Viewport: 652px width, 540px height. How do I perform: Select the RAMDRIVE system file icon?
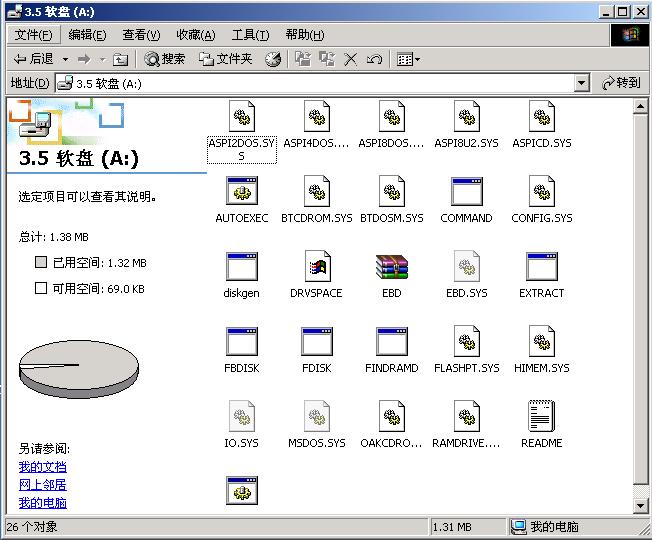pos(467,416)
